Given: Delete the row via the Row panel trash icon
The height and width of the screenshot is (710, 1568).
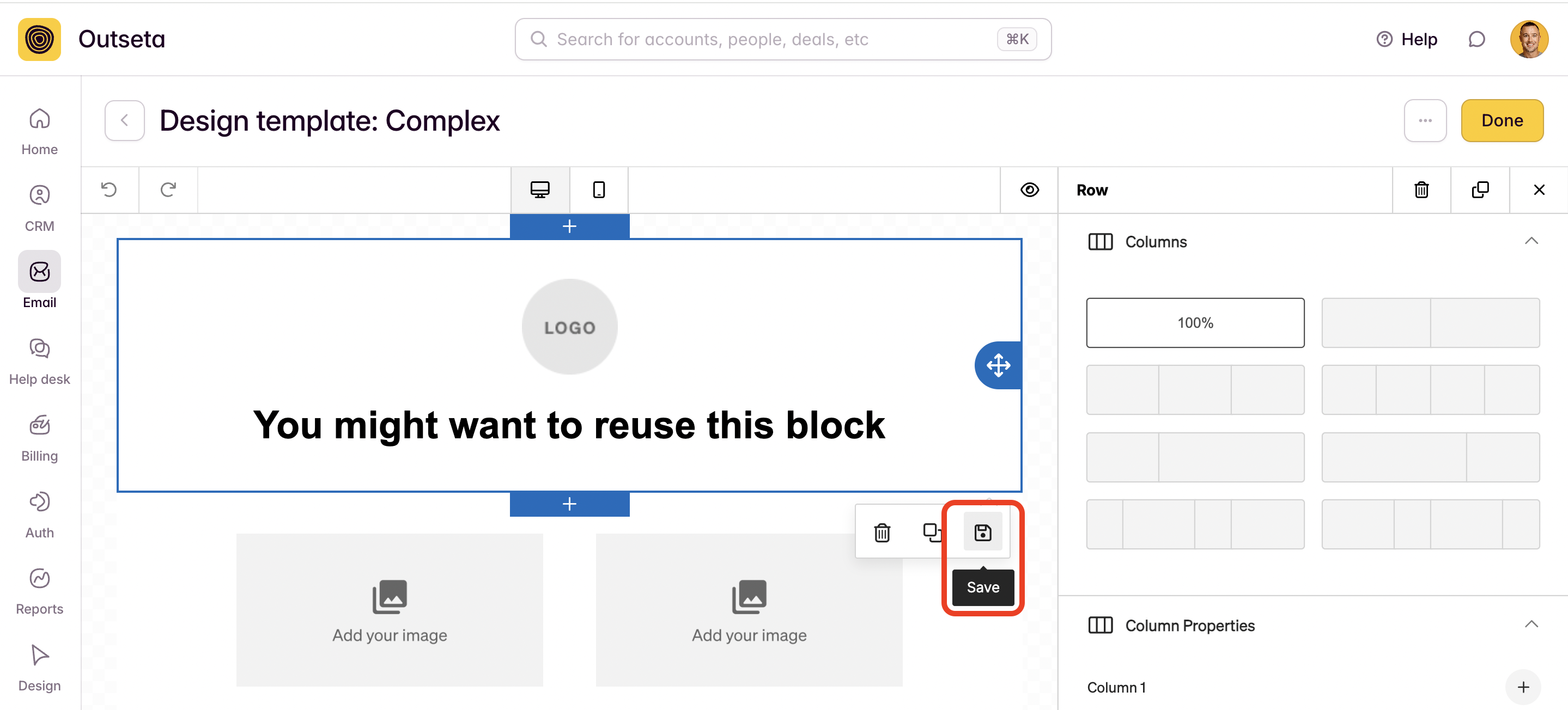Looking at the screenshot, I should pyautogui.click(x=1421, y=190).
